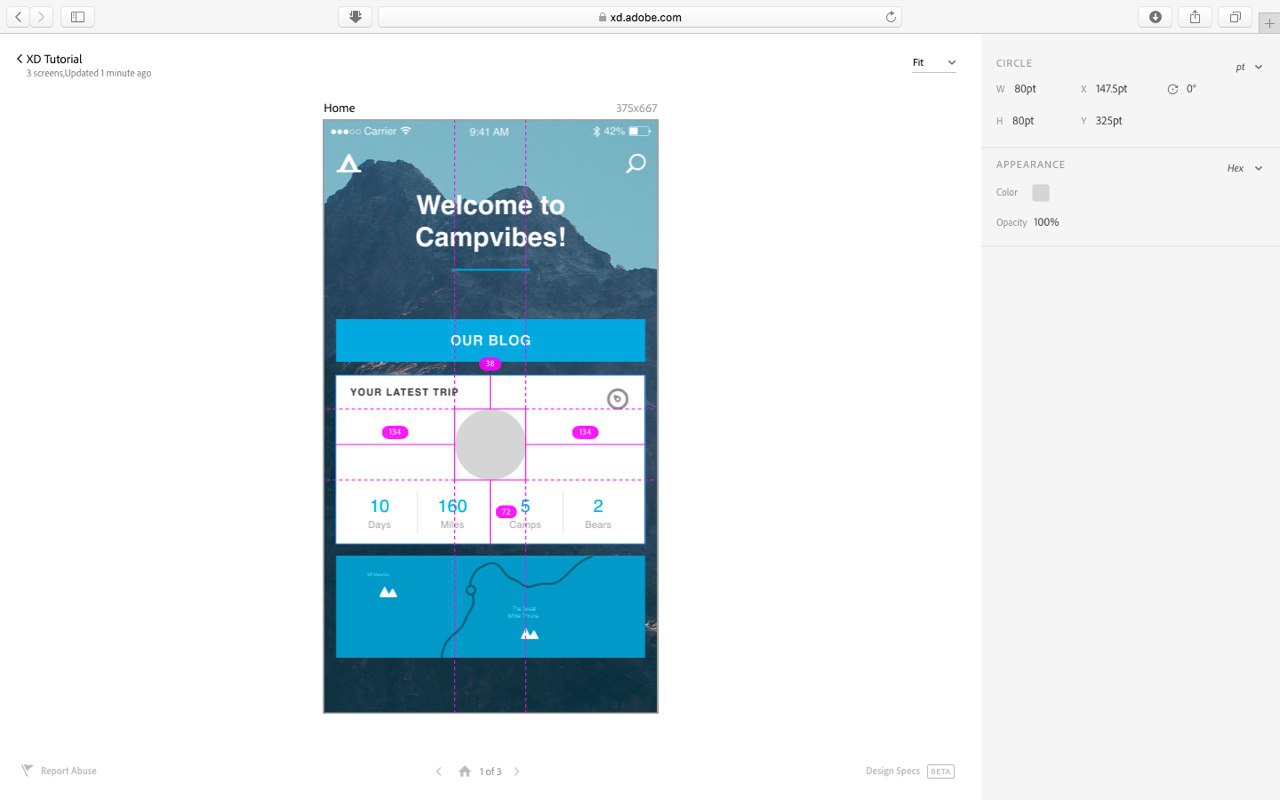Click the APPEARANCE section heading

pyautogui.click(x=1030, y=164)
